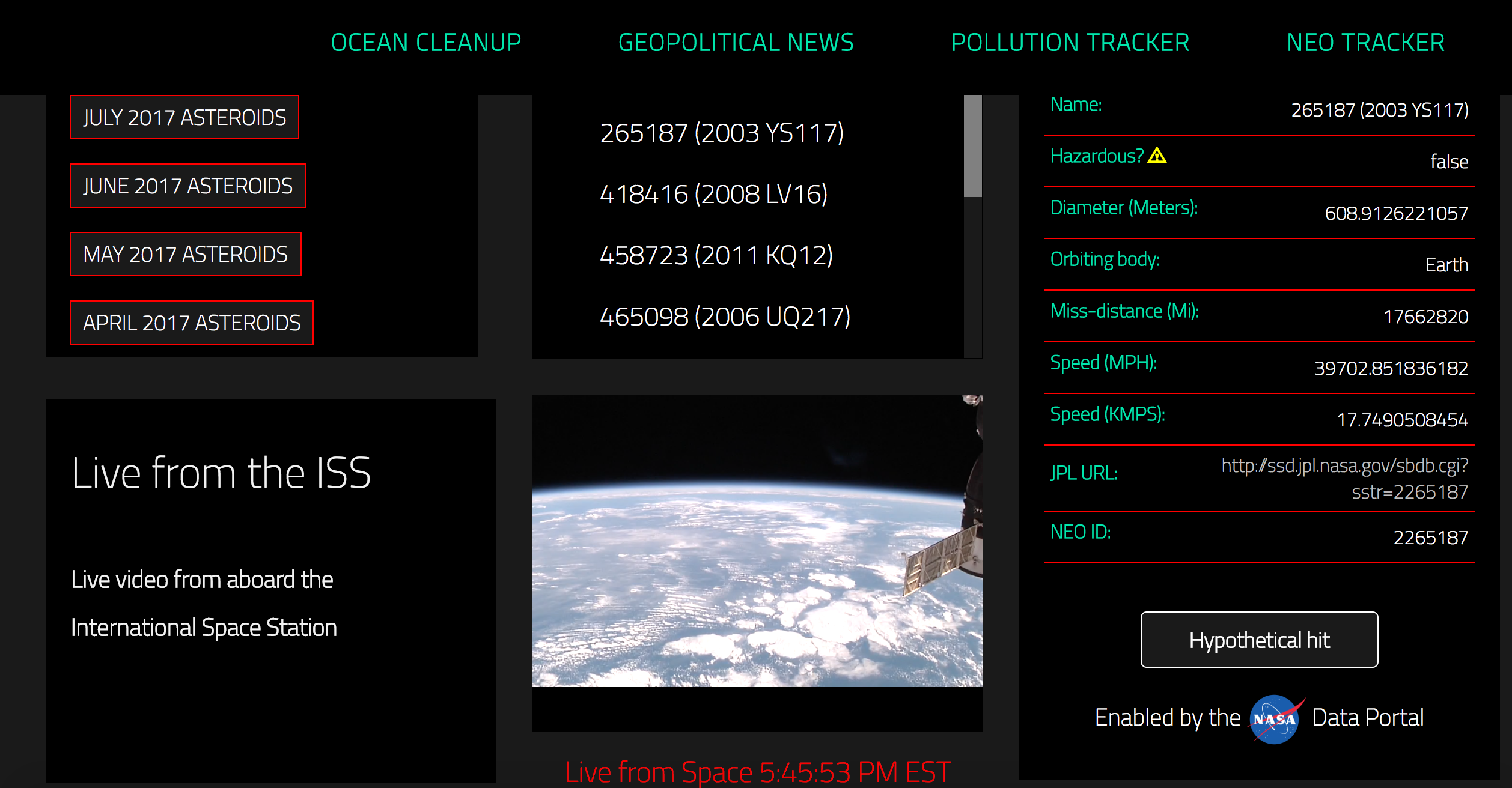This screenshot has width=1512, height=788.
Task: Click the May 2017 Asteroids button
Action: pos(185,254)
